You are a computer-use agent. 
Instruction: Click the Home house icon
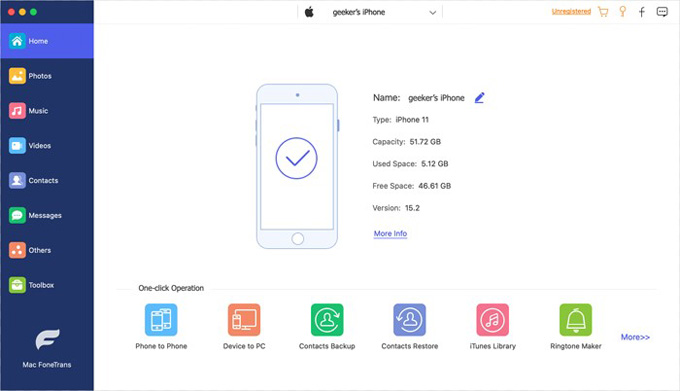click(x=17, y=41)
